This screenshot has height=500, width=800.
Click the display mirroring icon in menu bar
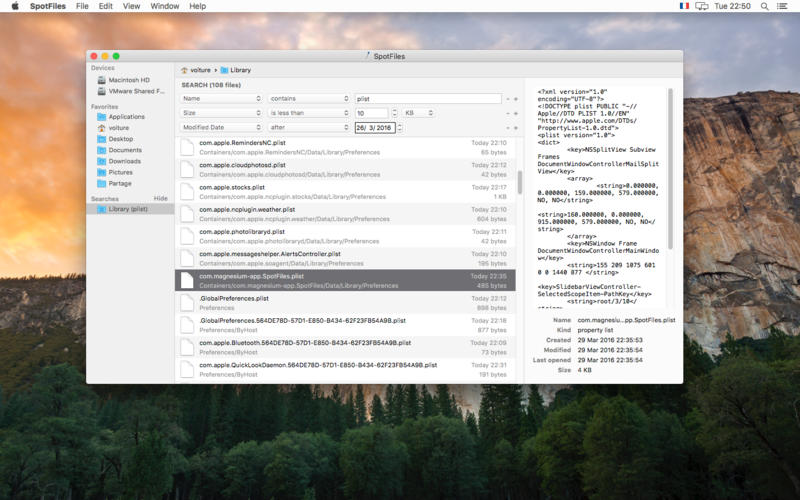(702, 6)
